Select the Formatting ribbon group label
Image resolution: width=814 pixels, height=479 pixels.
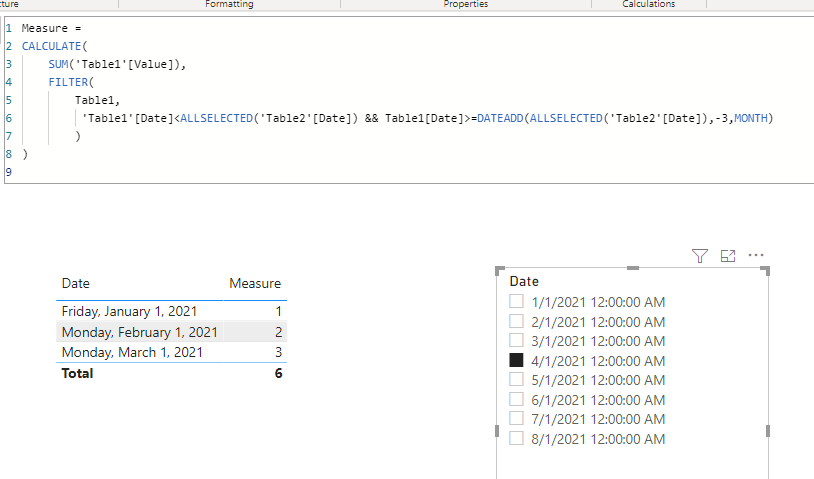click(229, 4)
